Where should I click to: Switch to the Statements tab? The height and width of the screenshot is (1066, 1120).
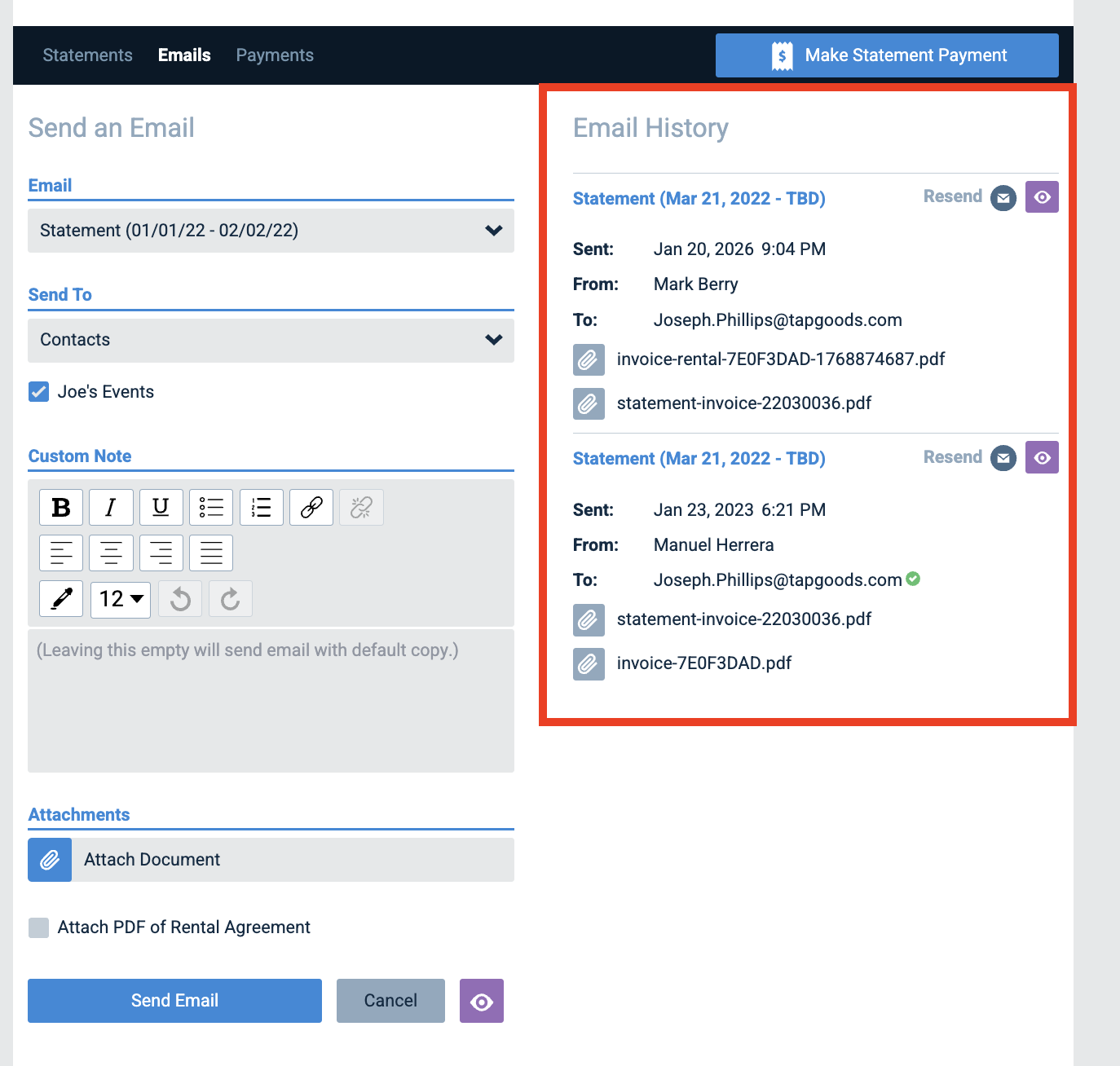pyautogui.click(x=87, y=55)
